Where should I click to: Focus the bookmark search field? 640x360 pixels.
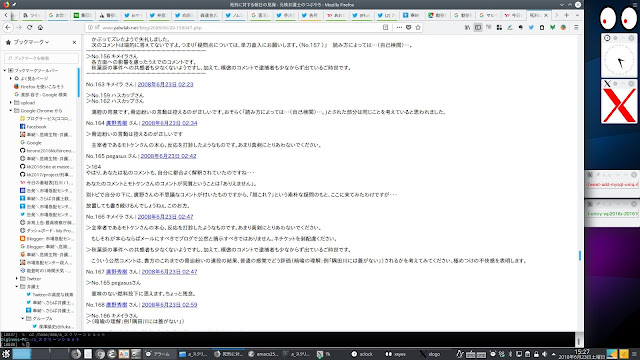(41, 58)
